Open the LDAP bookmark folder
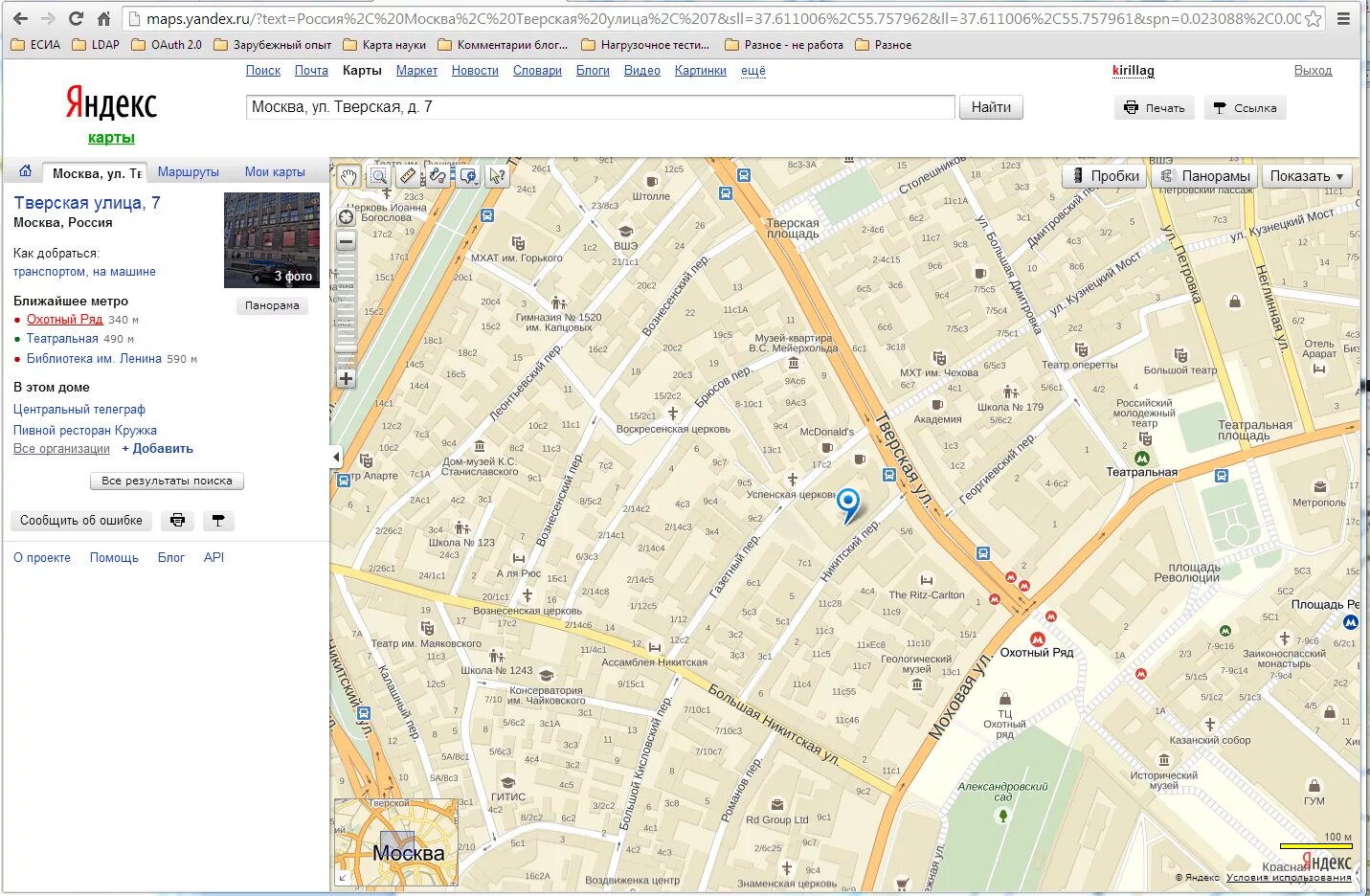 tap(96, 45)
